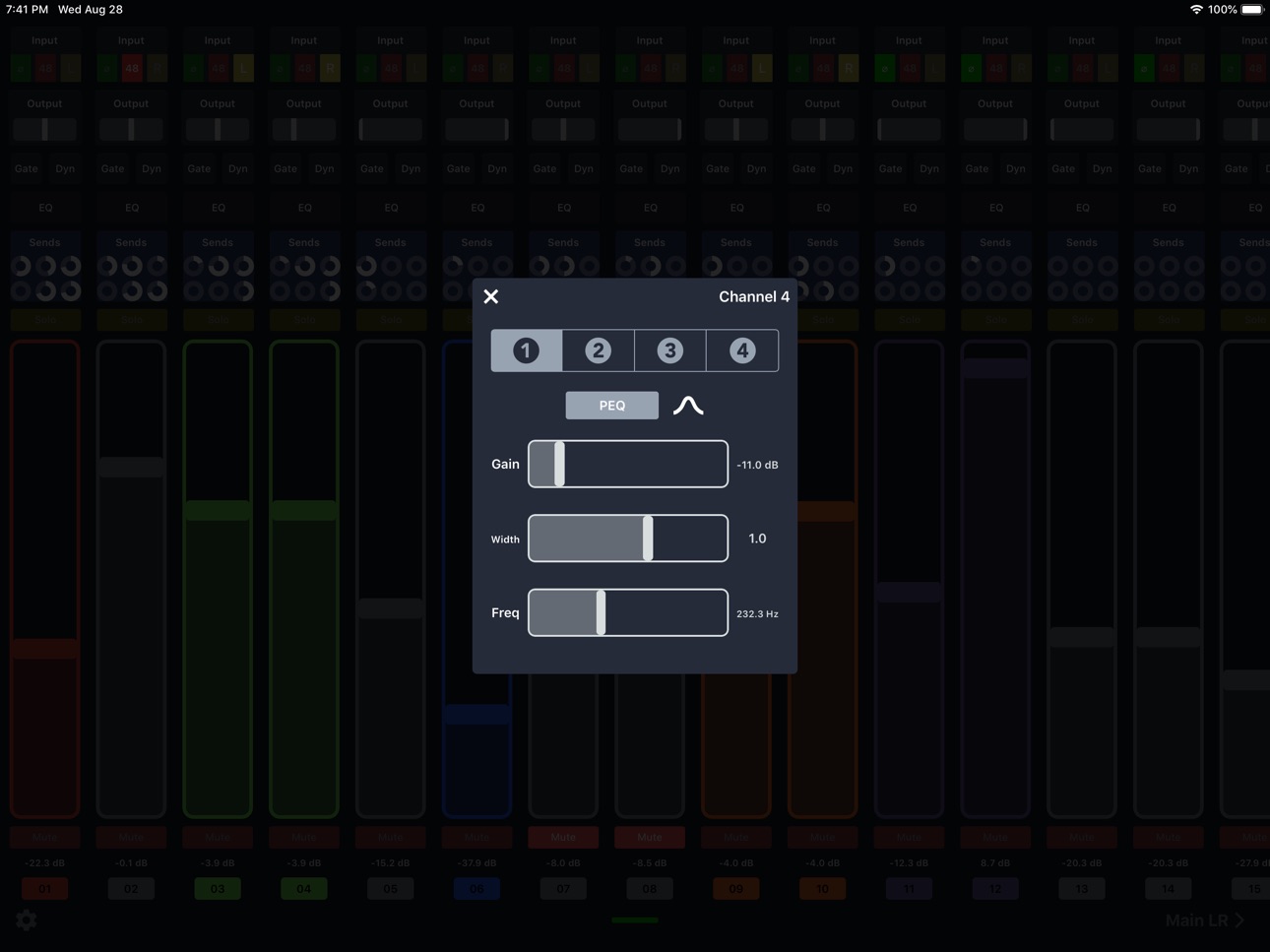
Task: Click the Freq slider track
Action: (x=628, y=612)
